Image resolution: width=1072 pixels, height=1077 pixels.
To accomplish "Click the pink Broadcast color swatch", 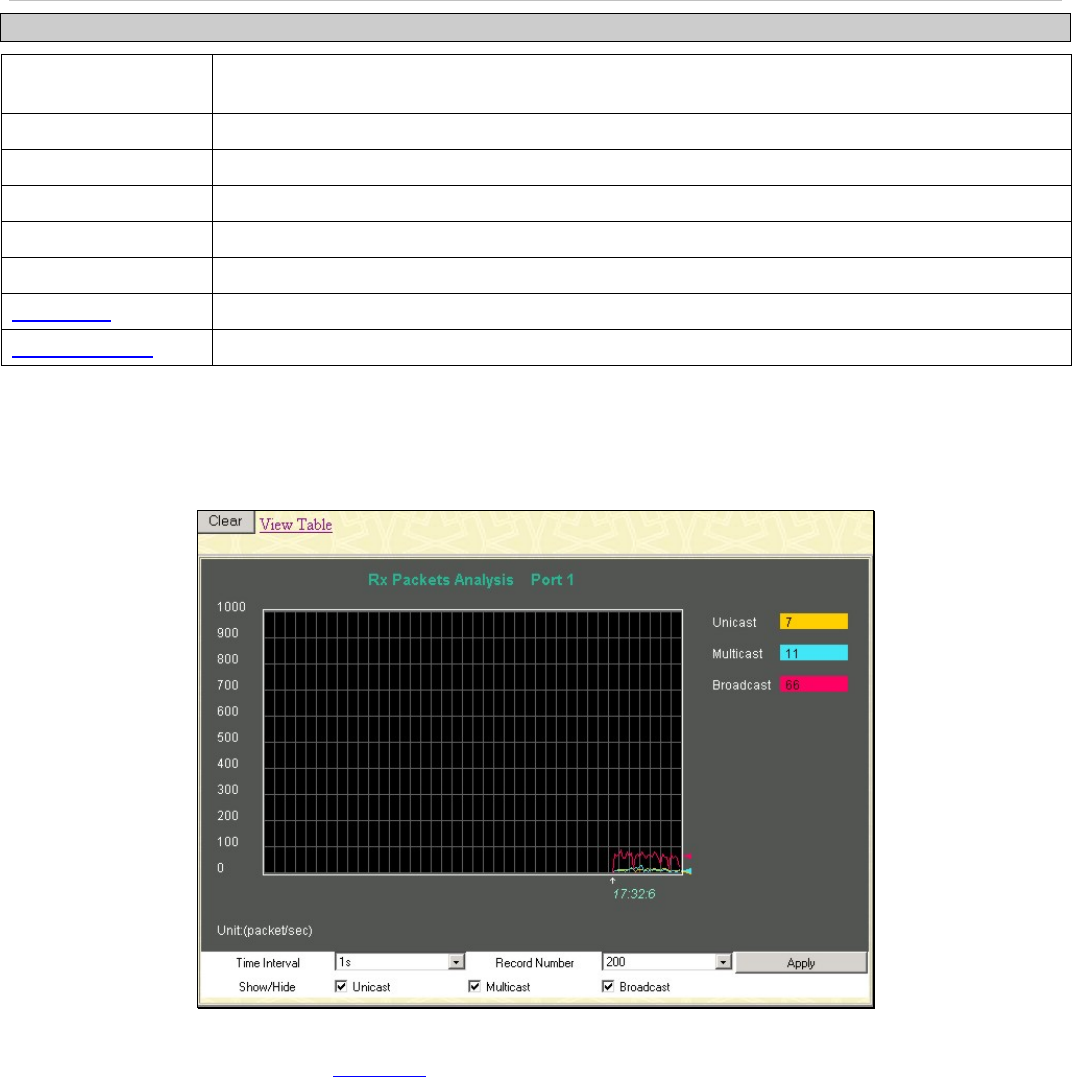I will click(x=814, y=685).
